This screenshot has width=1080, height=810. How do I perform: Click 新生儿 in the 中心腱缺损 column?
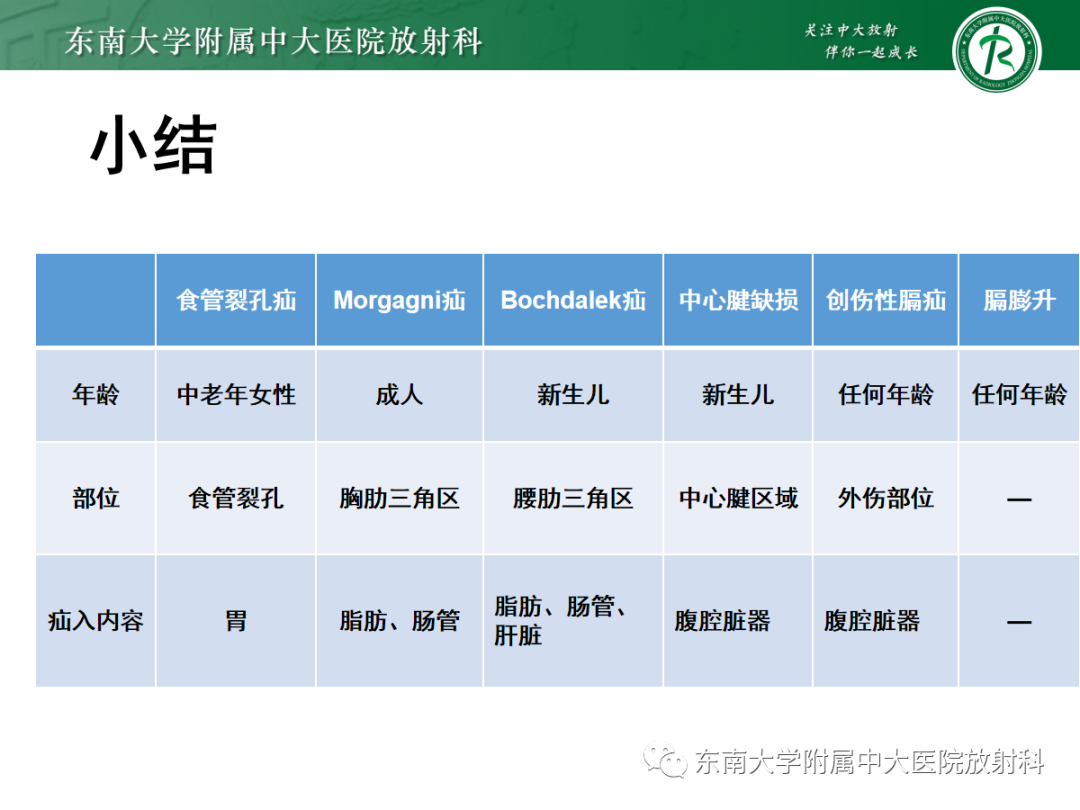click(738, 395)
